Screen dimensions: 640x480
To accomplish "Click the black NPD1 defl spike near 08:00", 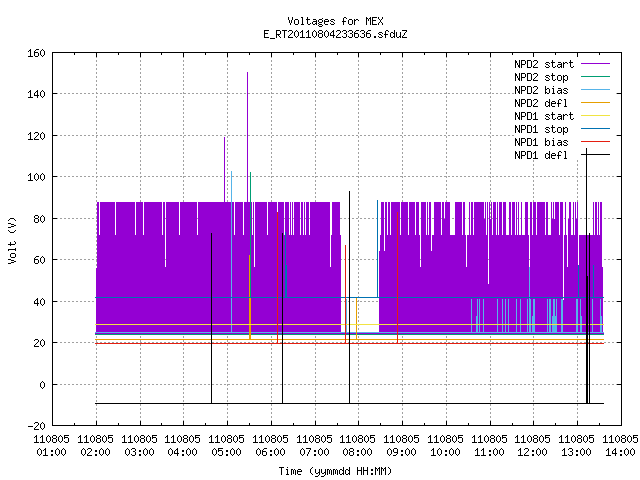I will [x=349, y=297].
